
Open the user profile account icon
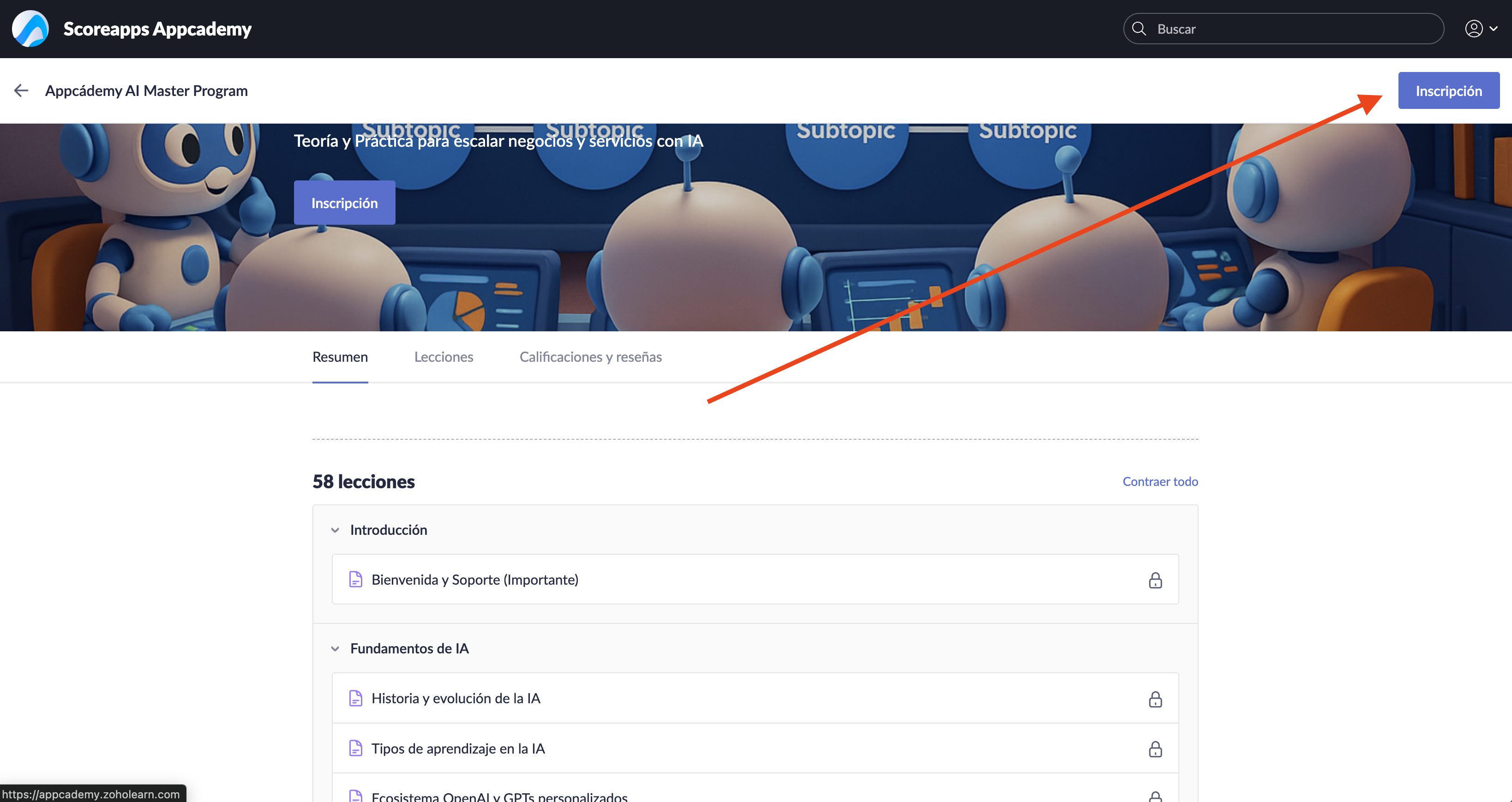[1473, 29]
